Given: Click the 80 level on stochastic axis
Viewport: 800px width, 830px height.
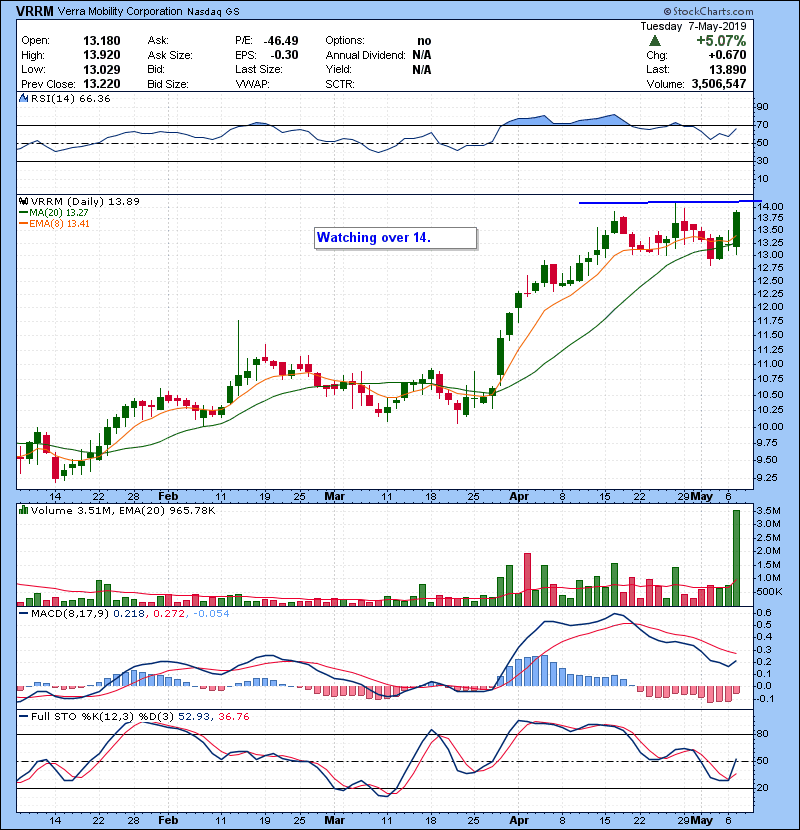Looking at the screenshot, I should coord(762,735).
